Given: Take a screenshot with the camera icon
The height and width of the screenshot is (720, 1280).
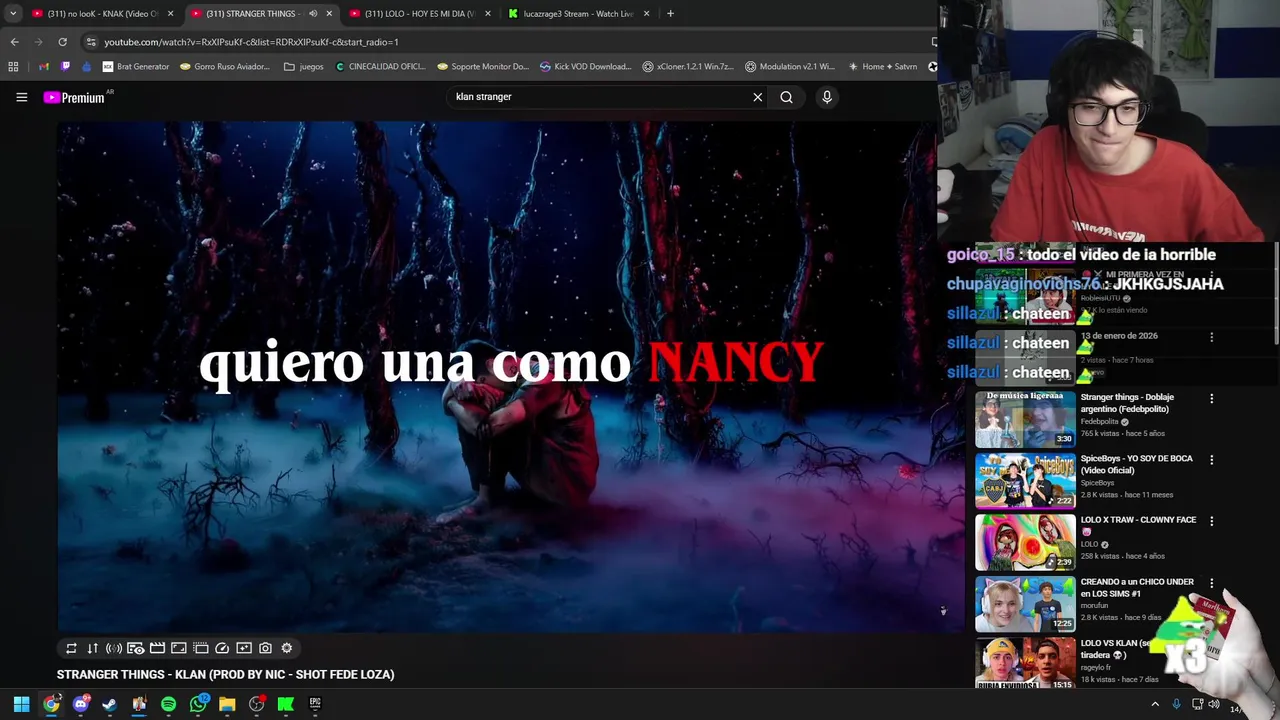Looking at the screenshot, I should tap(265, 648).
